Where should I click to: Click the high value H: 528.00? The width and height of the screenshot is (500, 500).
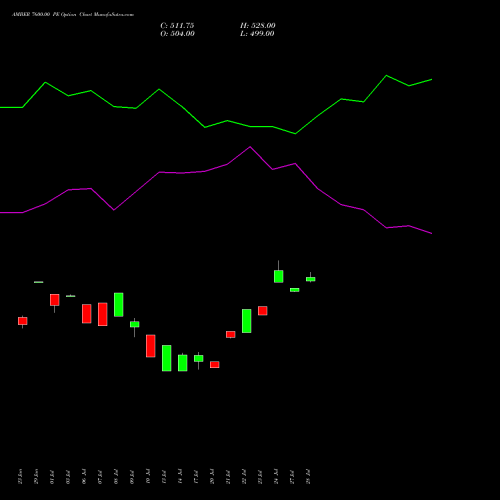(x=258, y=26)
